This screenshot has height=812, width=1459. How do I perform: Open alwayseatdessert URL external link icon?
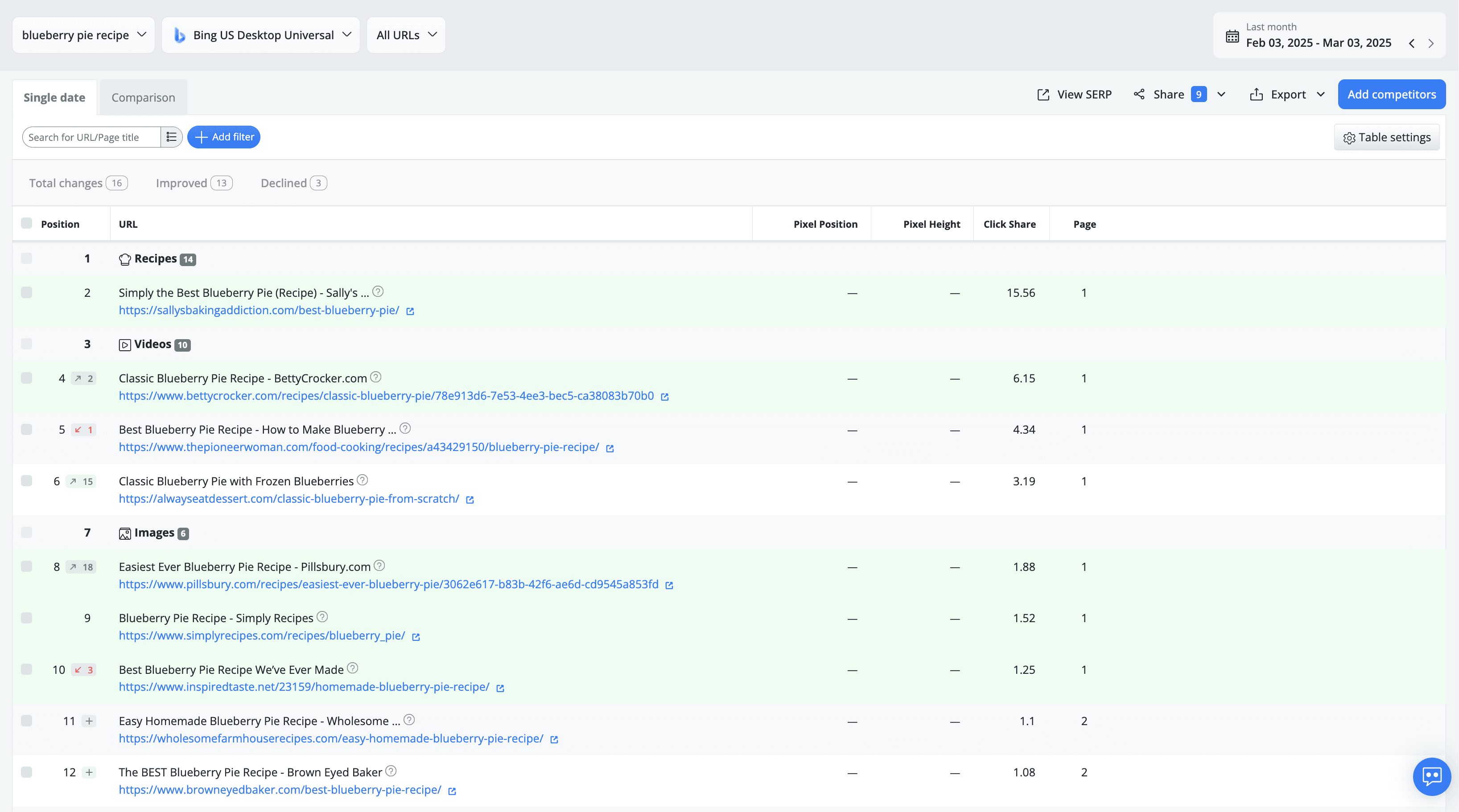pyautogui.click(x=470, y=500)
